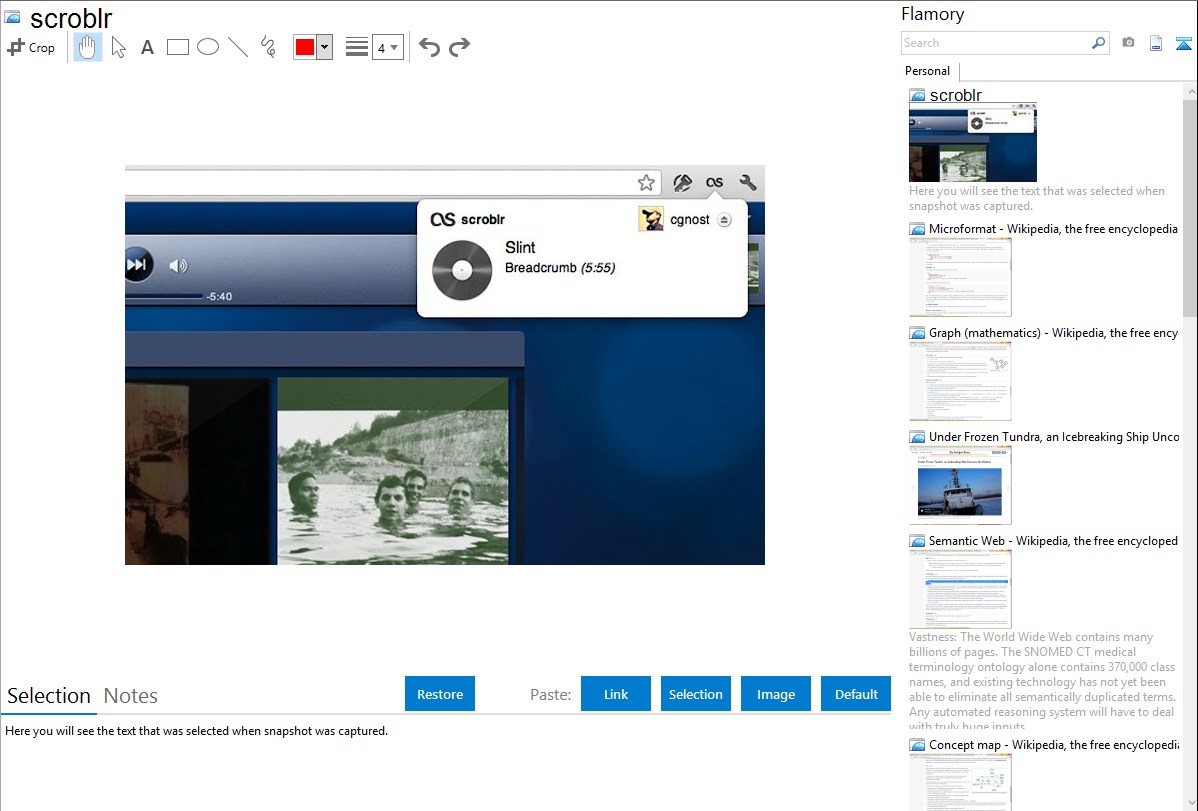Click the last.fm scroblr toolbar icon
The image size is (1198, 811).
coord(714,183)
